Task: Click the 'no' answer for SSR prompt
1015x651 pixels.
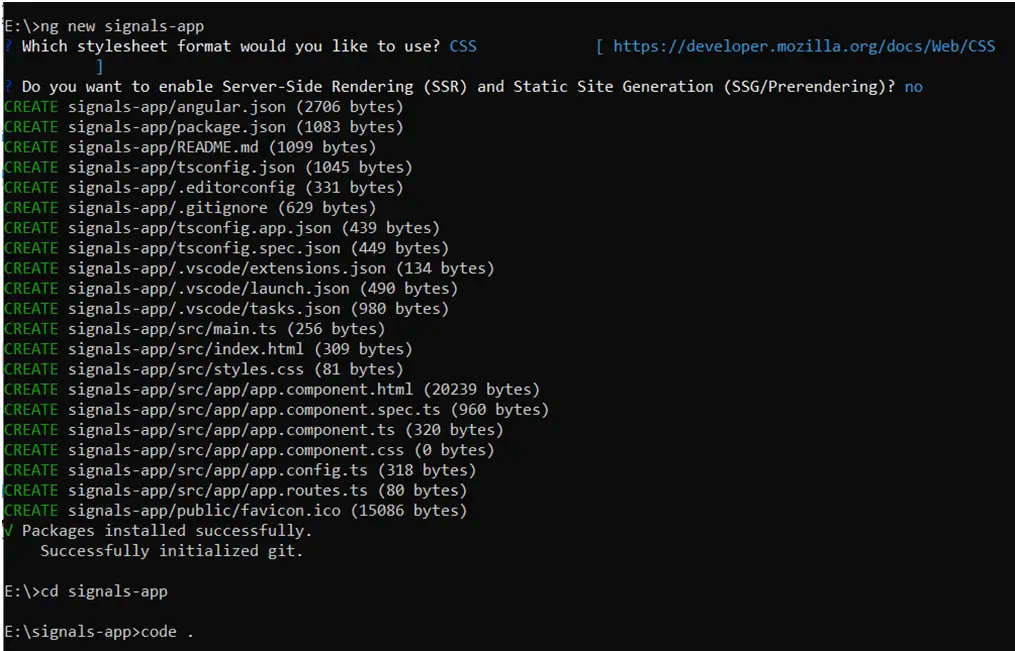Action: click(x=913, y=87)
